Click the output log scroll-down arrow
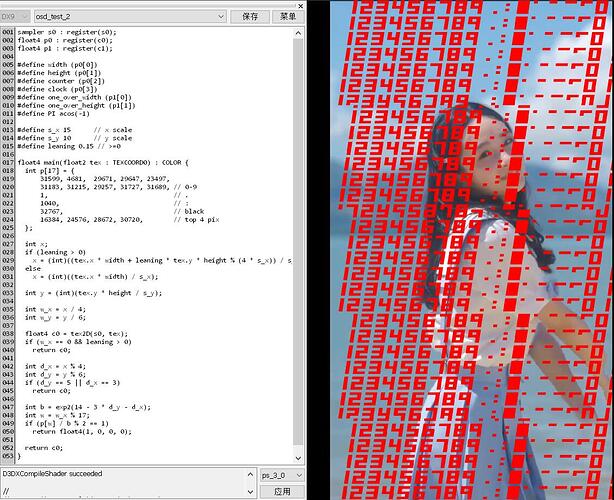Viewport: 614px width, 500px height. click(250, 493)
